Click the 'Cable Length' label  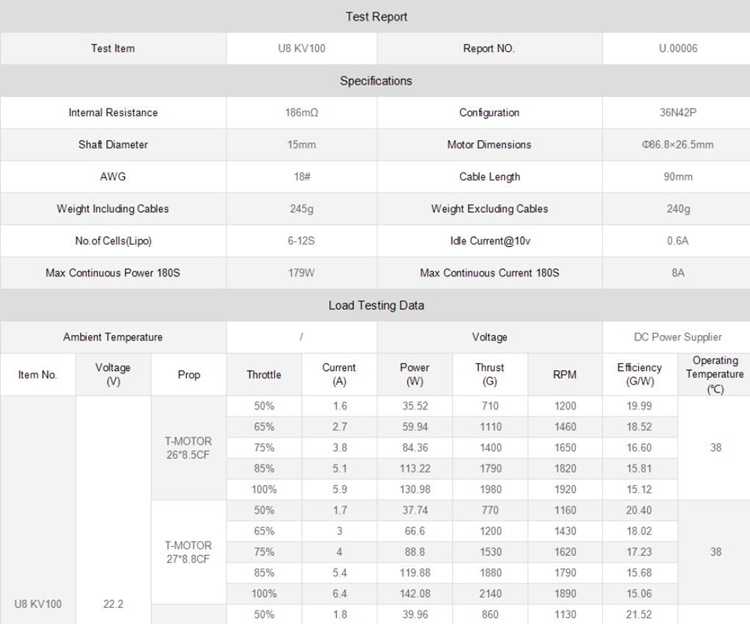click(489, 177)
